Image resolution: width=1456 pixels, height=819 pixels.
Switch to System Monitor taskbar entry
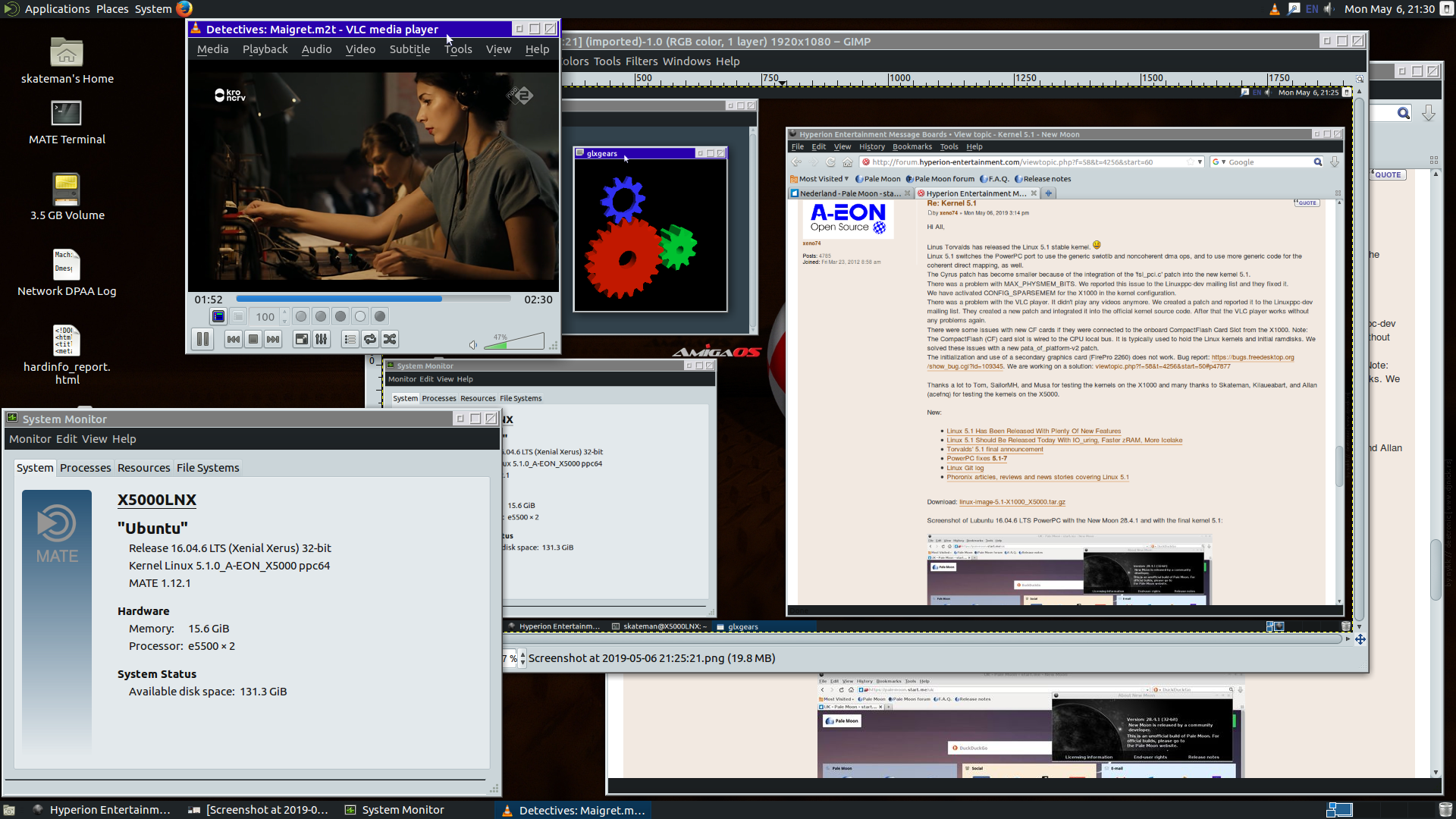[x=395, y=810]
